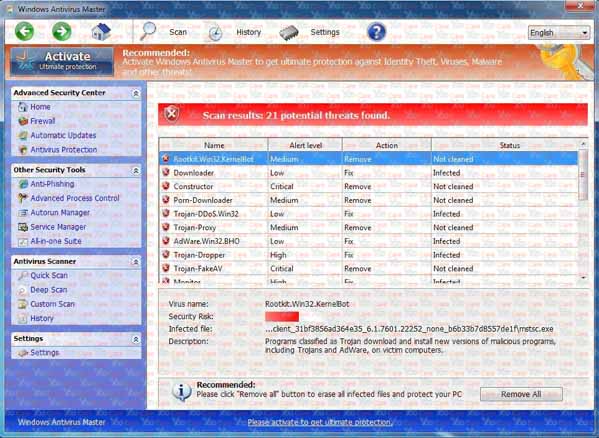Click the Critical alert level for Constructor
The height and width of the screenshot is (438, 599).
point(282,186)
